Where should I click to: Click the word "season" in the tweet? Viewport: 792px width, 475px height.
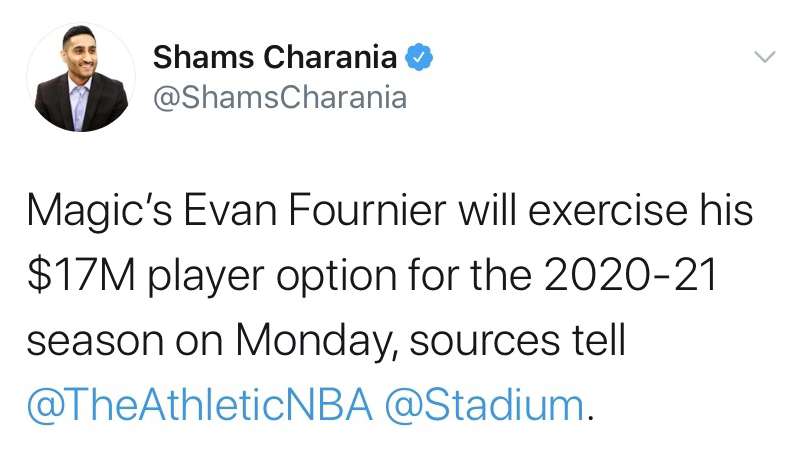coord(96,343)
